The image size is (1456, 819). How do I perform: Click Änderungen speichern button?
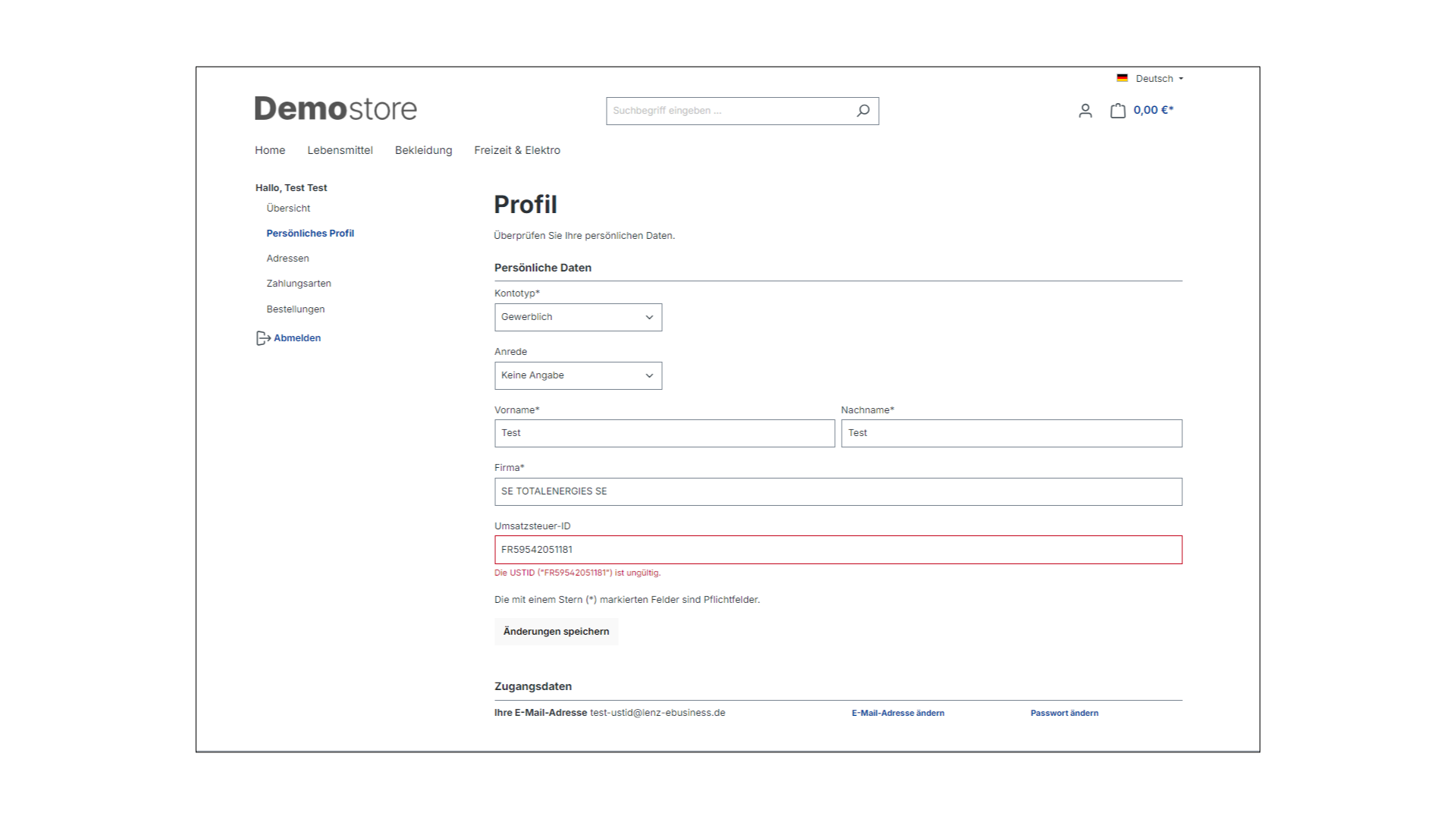pyautogui.click(x=557, y=632)
